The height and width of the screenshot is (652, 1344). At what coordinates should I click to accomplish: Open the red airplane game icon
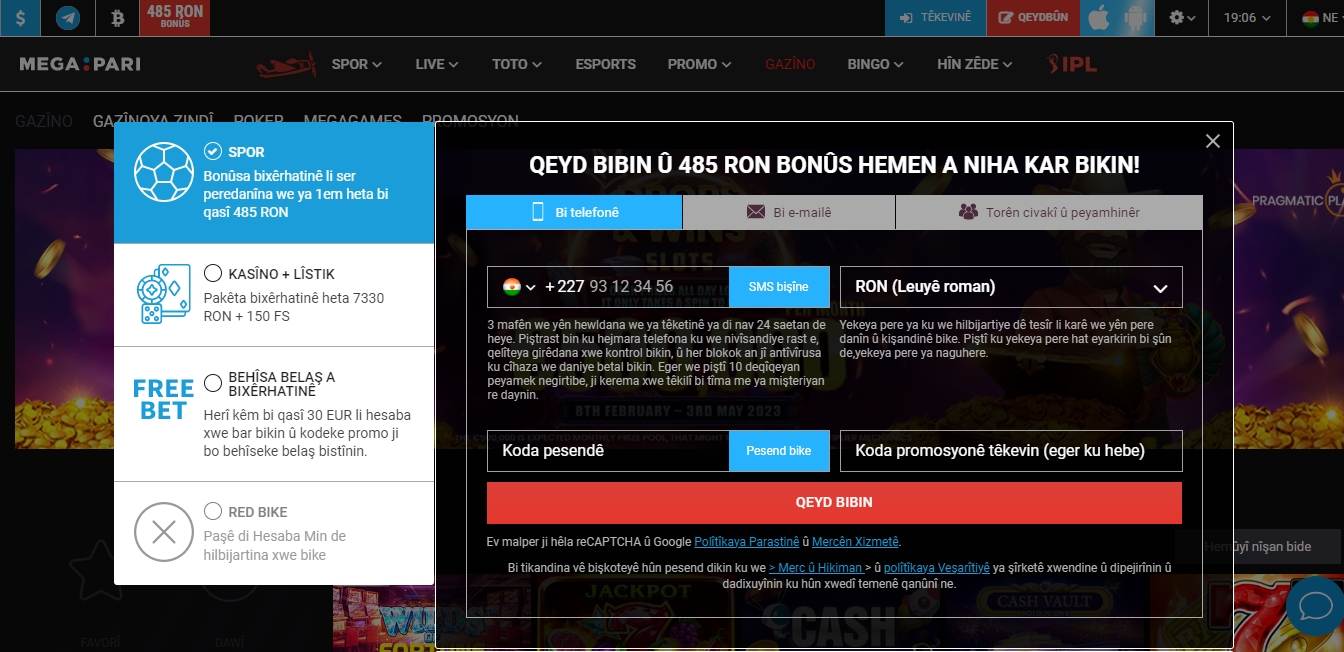(x=286, y=65)
